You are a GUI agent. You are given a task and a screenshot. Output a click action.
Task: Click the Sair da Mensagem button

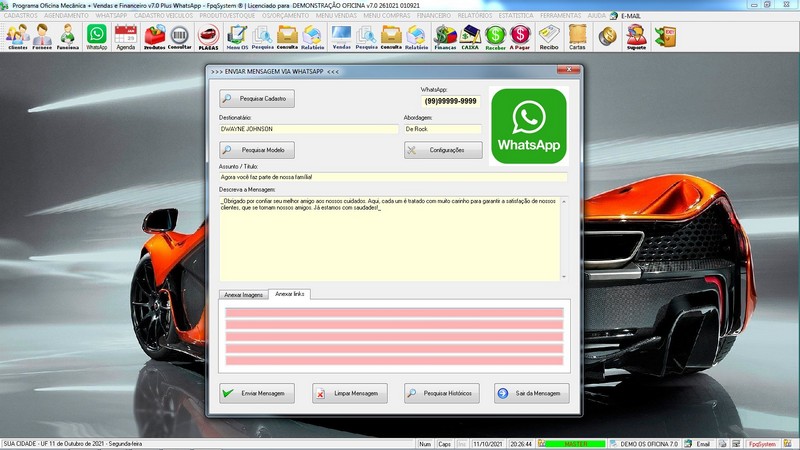(531, 393)
